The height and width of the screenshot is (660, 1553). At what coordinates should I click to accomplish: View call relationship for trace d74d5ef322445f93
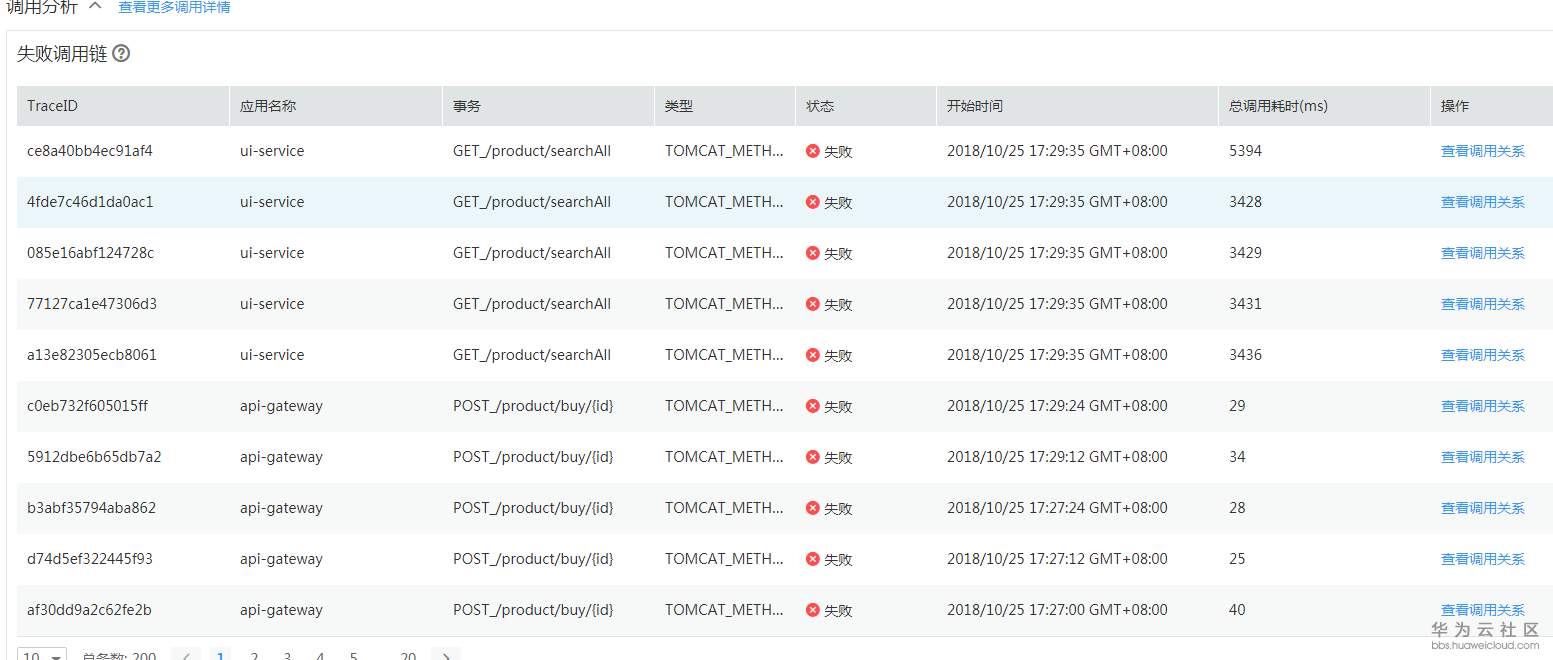1482,559
